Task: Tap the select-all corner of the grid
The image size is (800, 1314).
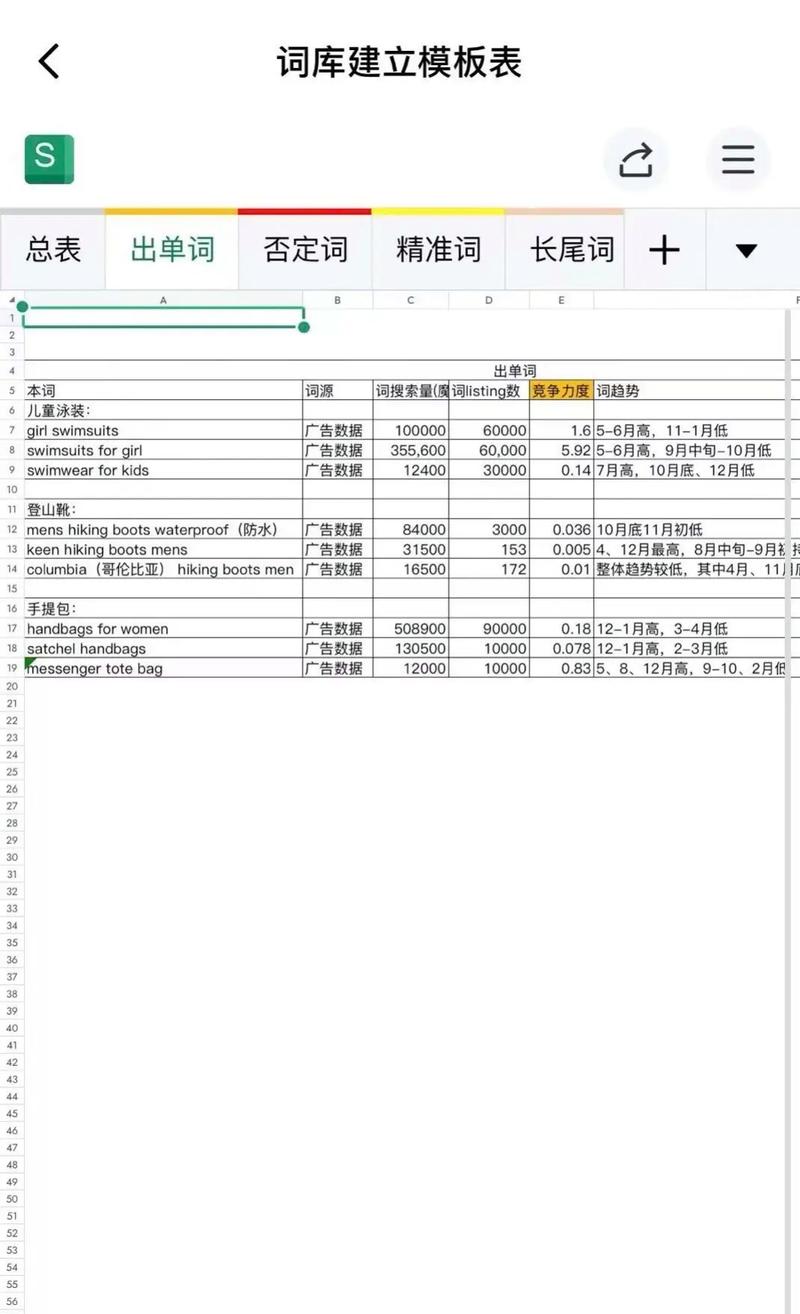Action: pos(12,300)
